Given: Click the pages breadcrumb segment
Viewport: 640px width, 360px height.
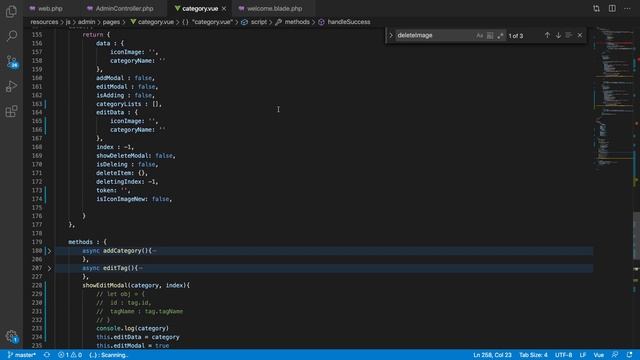Looking at the screenshot, I should click(111, 22).
